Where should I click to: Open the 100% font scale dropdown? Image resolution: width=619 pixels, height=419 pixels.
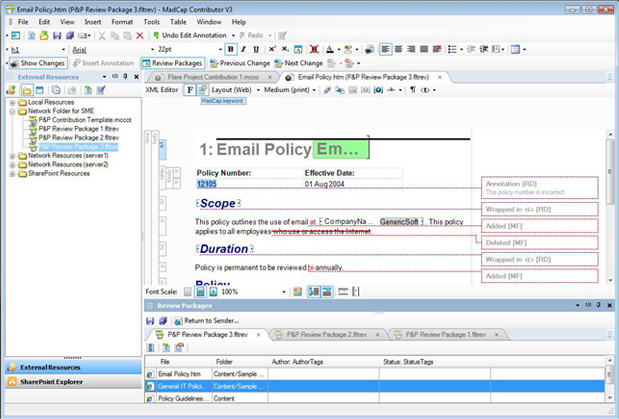tap(283, 292)
